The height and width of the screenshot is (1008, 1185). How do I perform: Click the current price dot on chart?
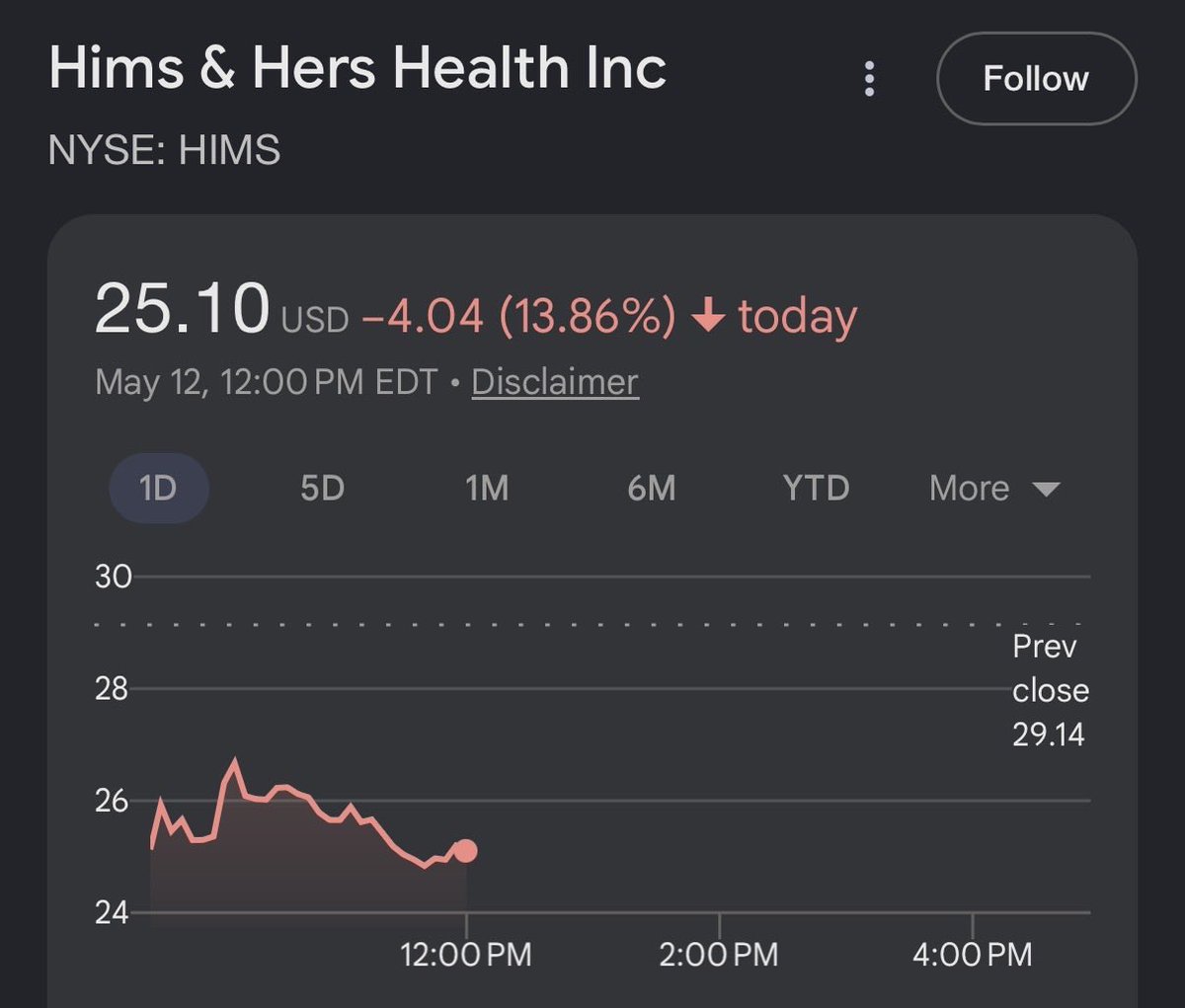tap(465, 850)
